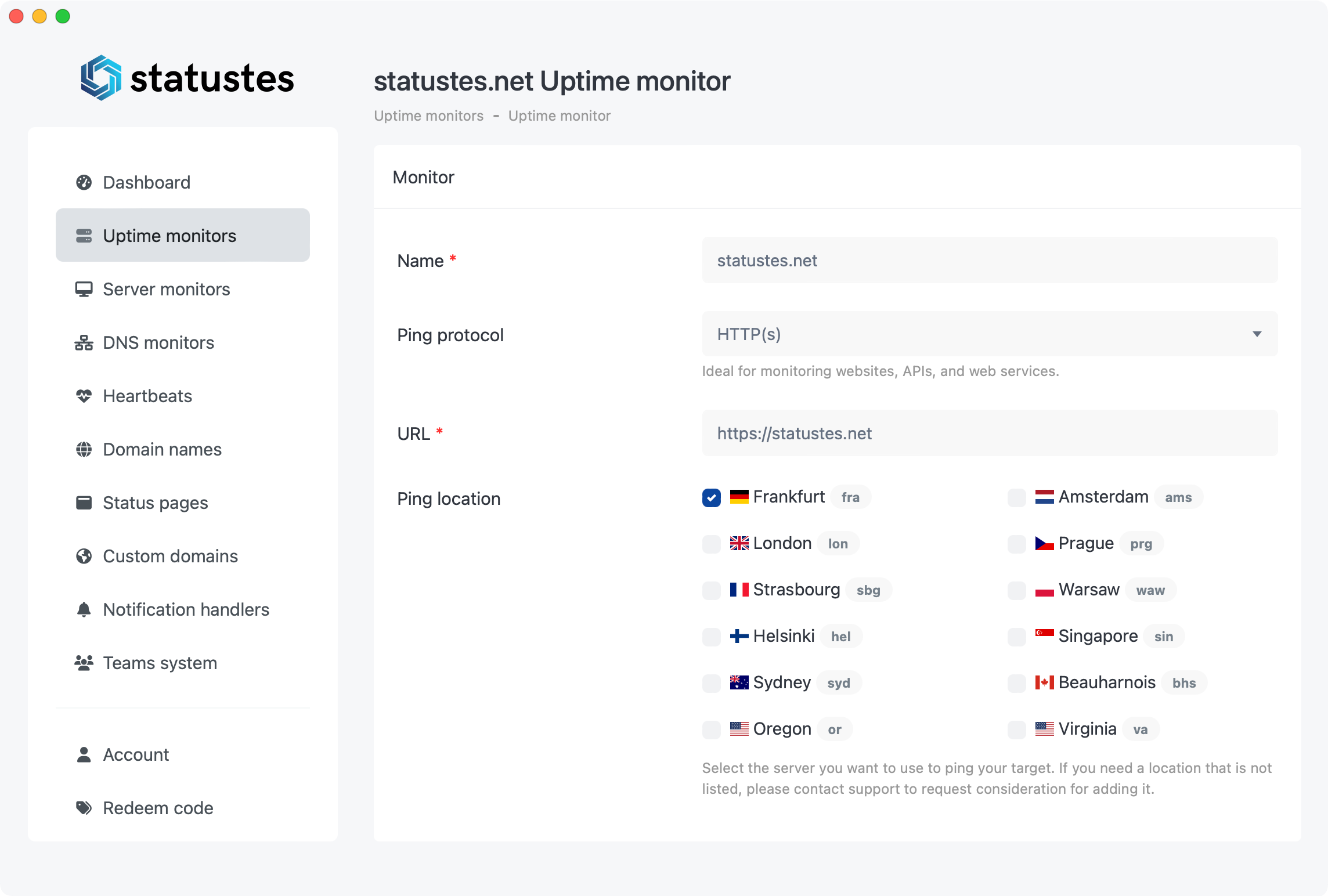Tick the Singapore location checkbox
This screenshot has height=896, width=1328.
(x=1016, y=637)
